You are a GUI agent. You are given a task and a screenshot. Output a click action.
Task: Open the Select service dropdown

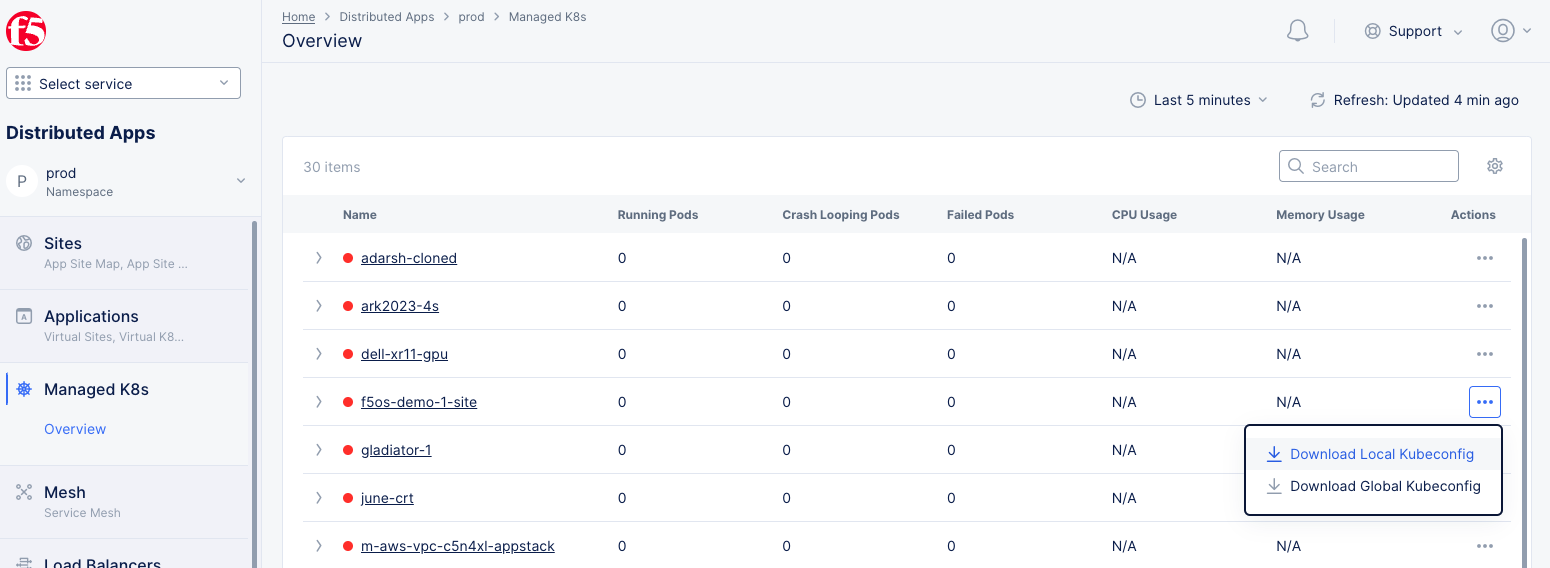click(x=123, y=84)
